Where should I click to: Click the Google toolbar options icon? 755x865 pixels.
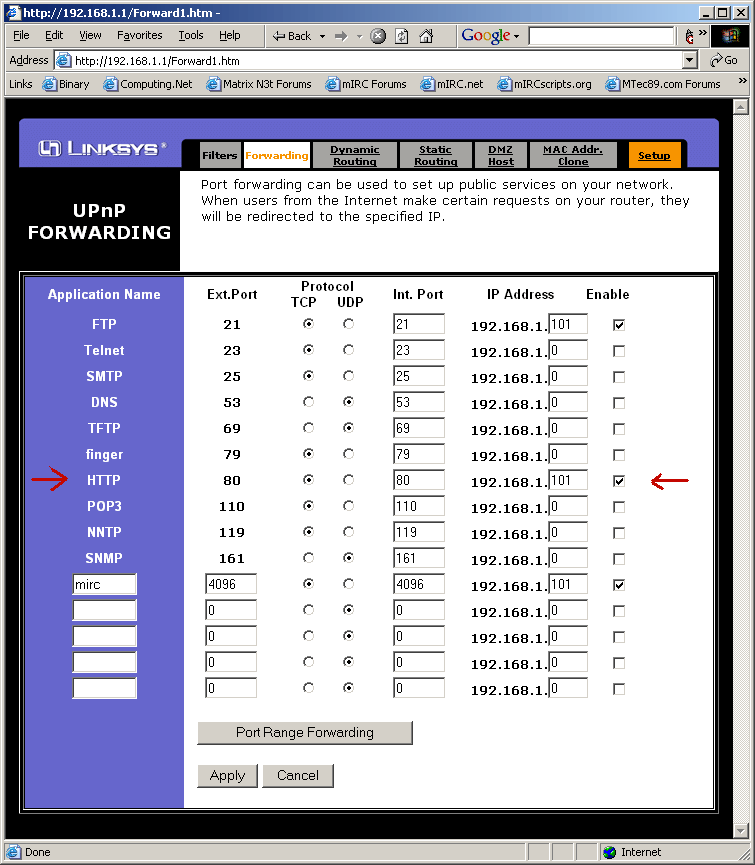[x=689, y=36]
